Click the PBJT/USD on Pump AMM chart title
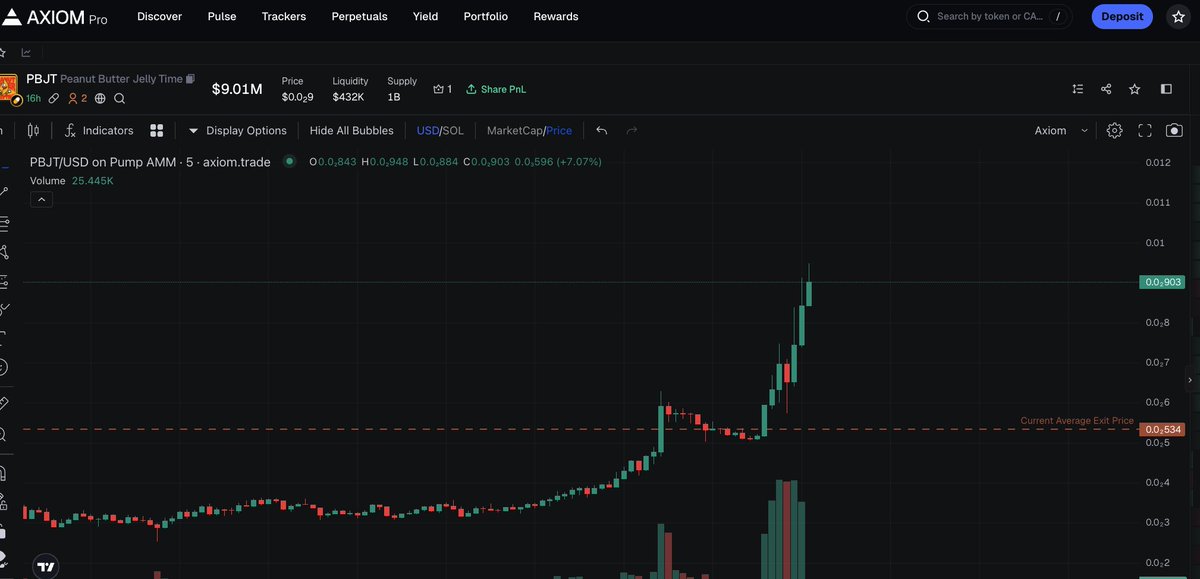The height and width of the screenshot is (579, 1200). pos(150,161)
